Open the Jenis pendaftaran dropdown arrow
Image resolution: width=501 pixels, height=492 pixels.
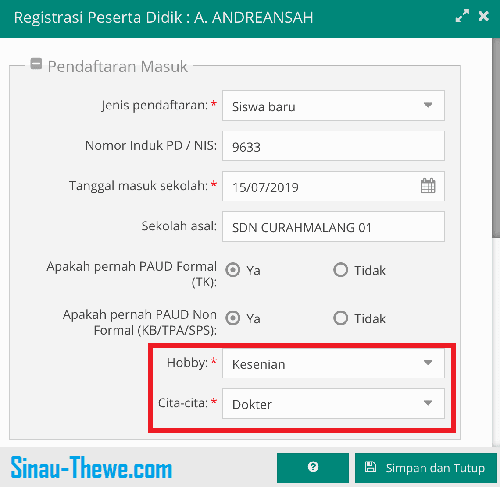pyautogui.click(x=428, y=105)
